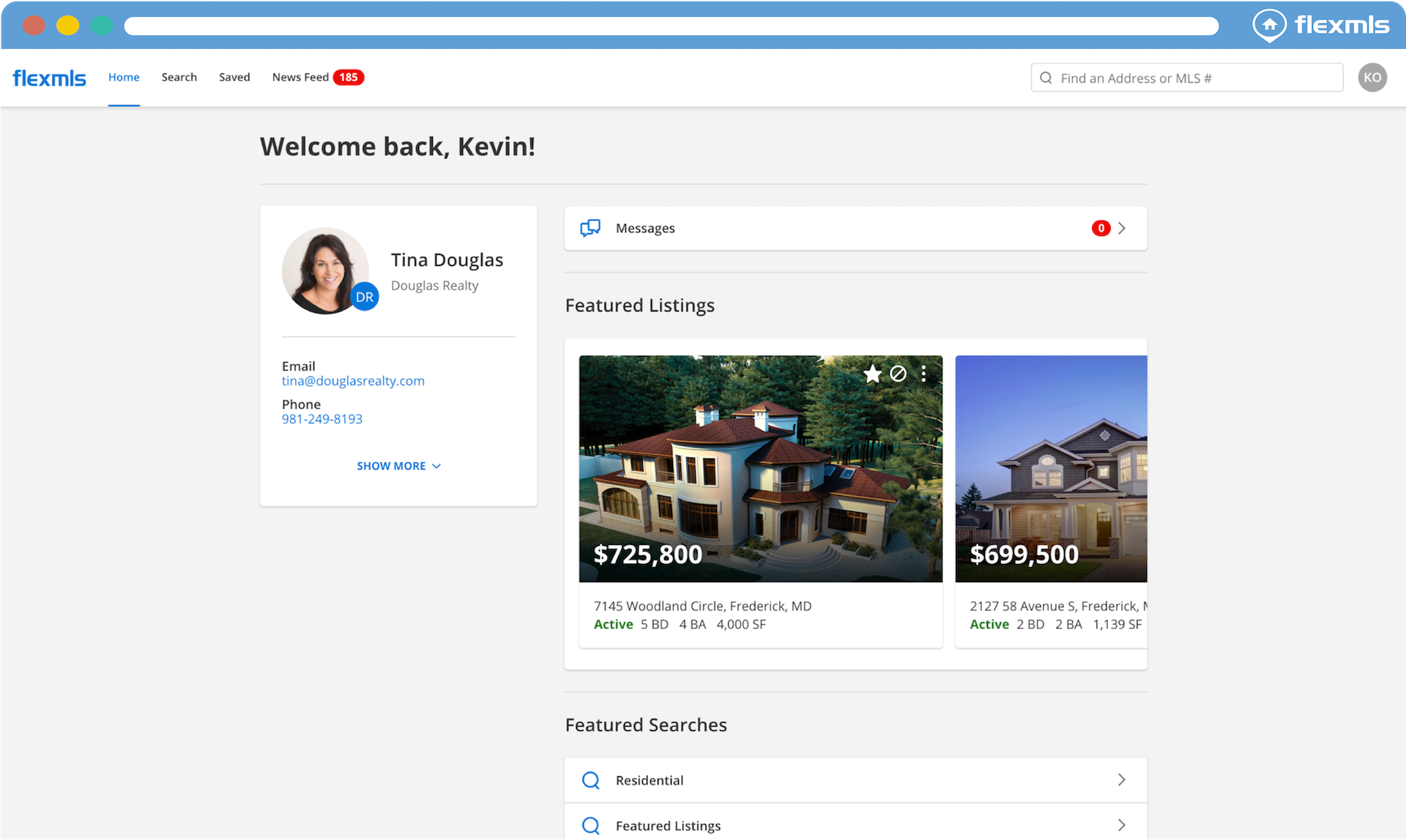Click the 981-249-8193 phone link

click(x=322, y=419)
